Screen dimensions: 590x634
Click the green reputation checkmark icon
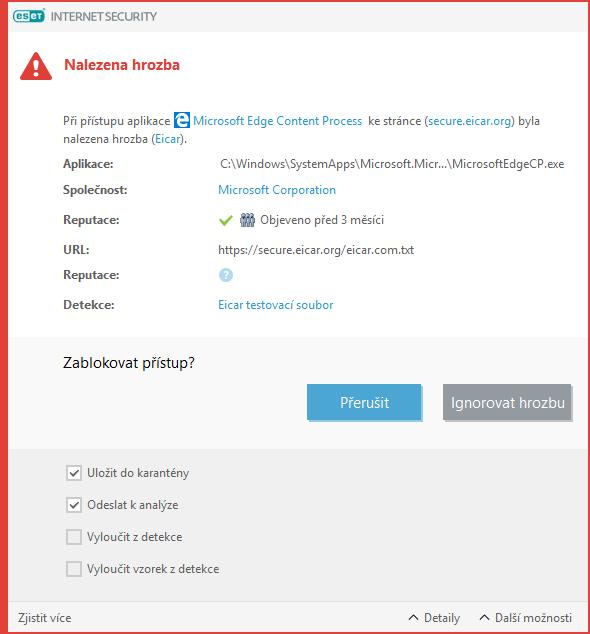pyautogui.click(x=226, y=220)
